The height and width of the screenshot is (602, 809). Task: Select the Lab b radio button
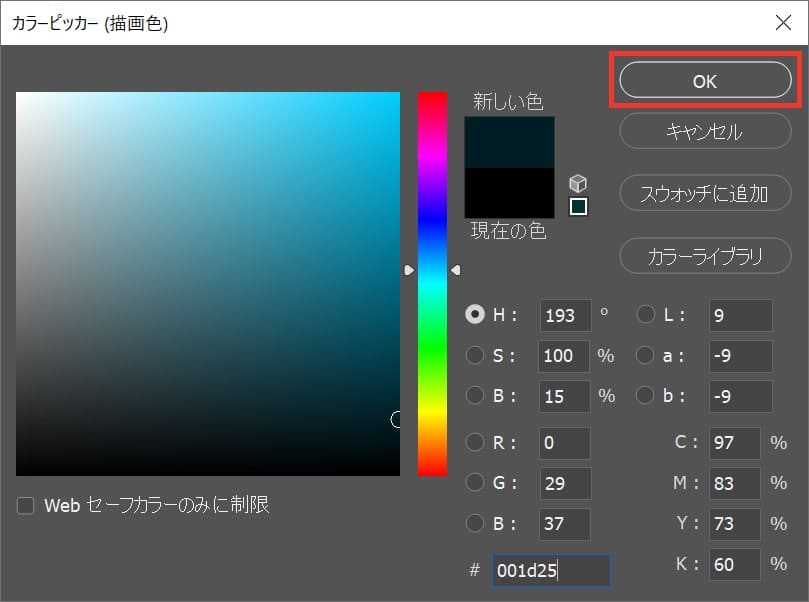[x=645, y=395]
